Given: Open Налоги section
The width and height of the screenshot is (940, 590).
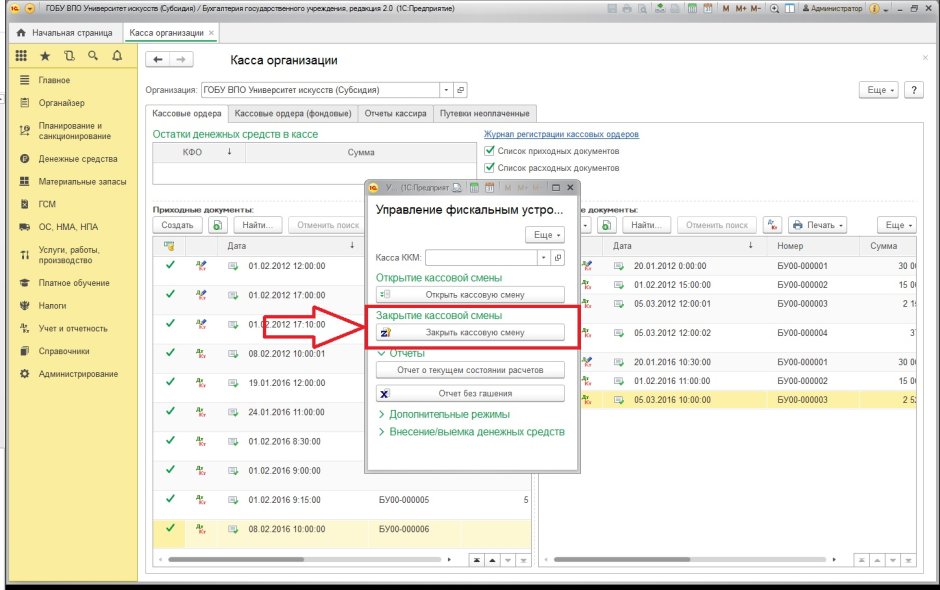Looking at the screenshot, I should 52,306.
